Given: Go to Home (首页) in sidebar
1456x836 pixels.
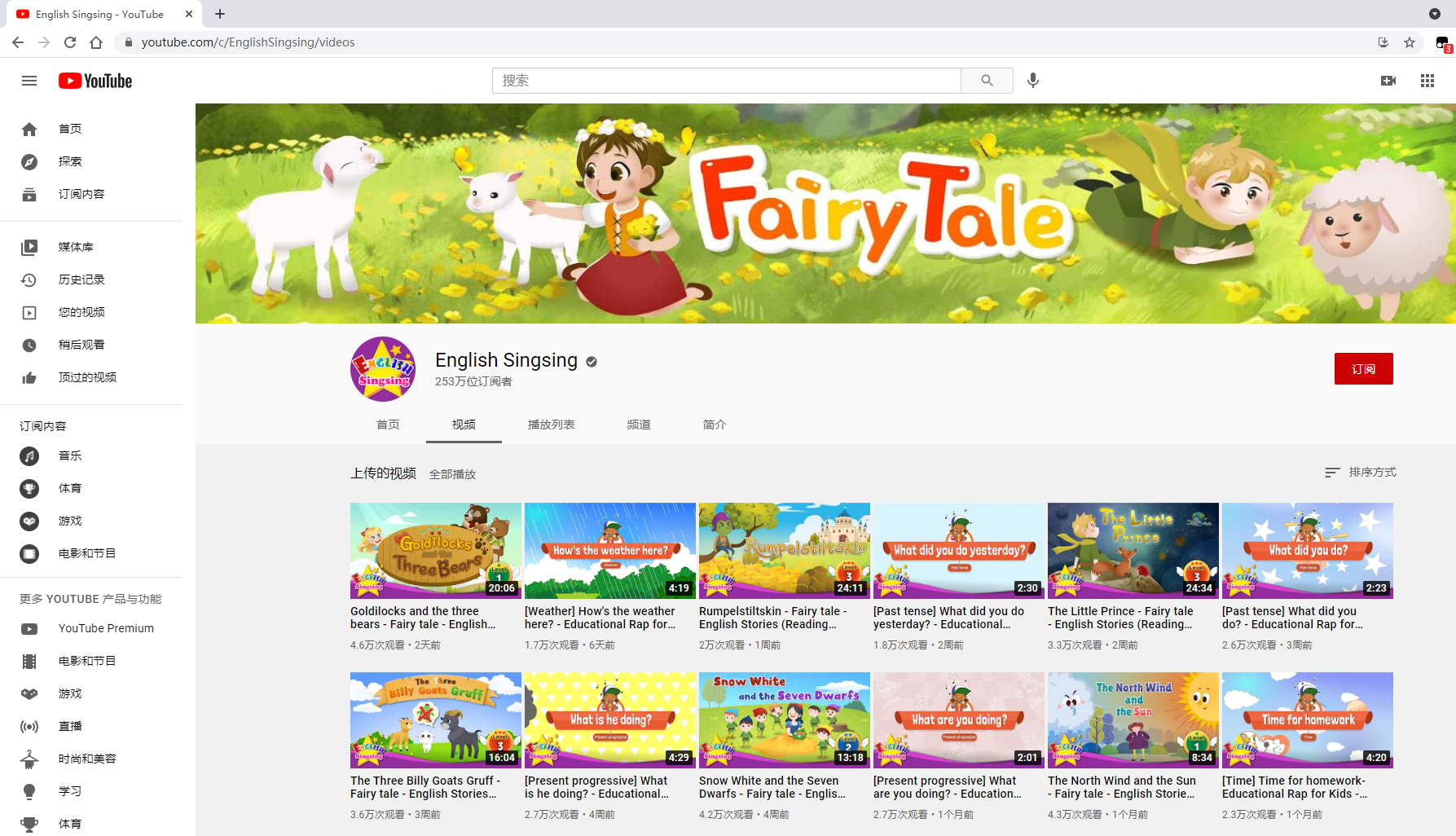Looking at the screenshot, I should click(x=29, y=129).
